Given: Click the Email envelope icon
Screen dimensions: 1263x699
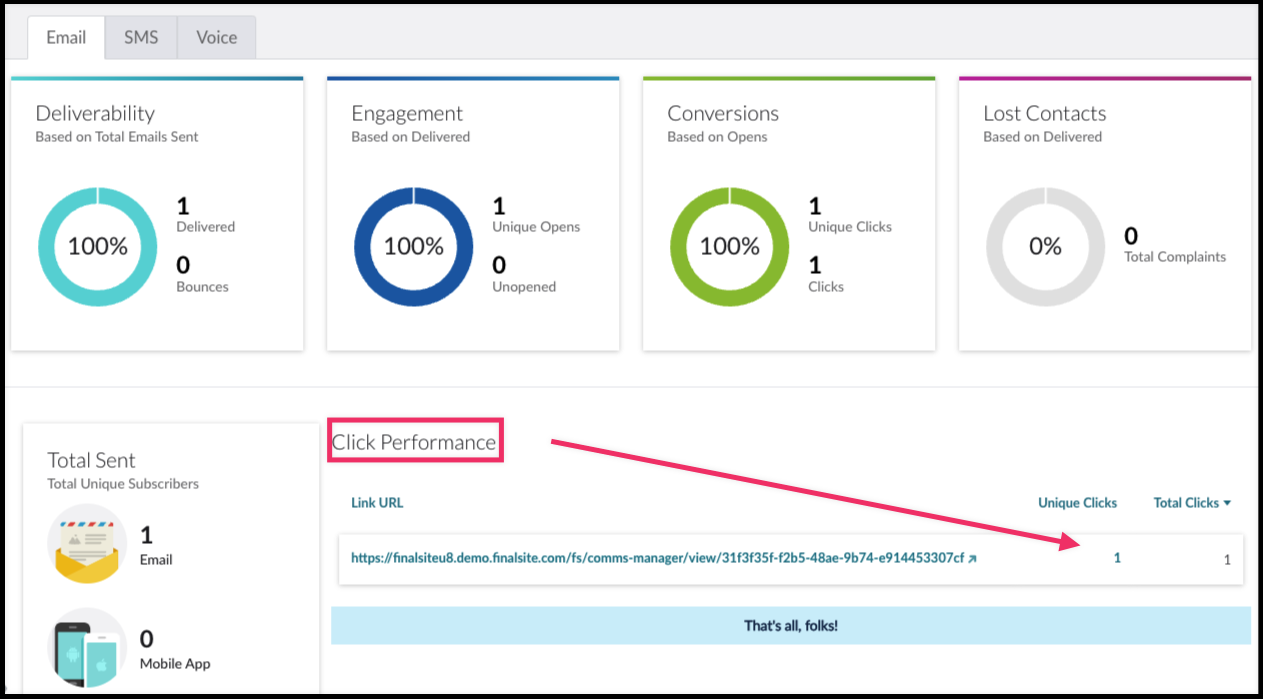Looking at the screenshot, I should [x=87, y=544].
